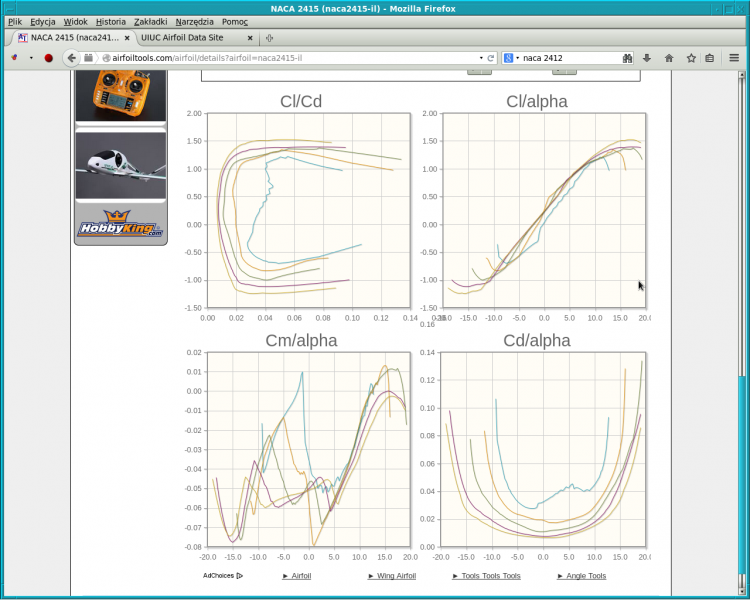The height and width of the screenshot is (600, 750).
Task: Reload the page with the refresh icon
Action: (491, 58)
